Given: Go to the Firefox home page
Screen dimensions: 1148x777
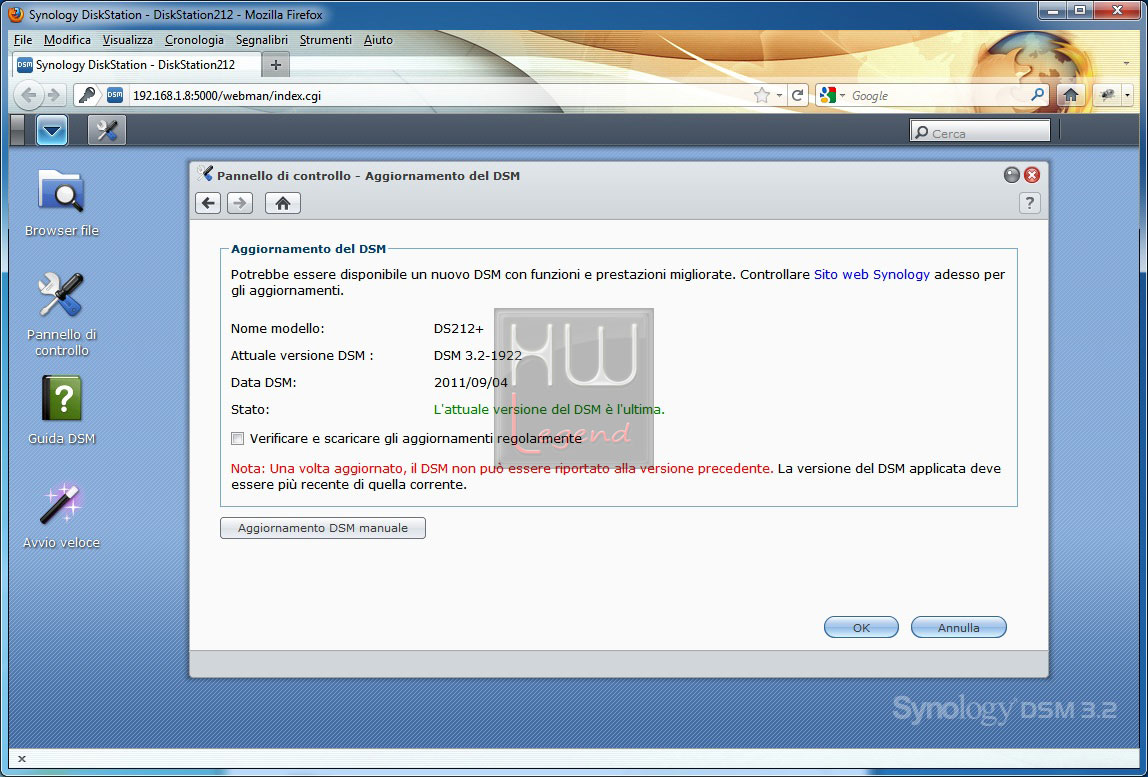Looking at the screenshot, I should [1070, 95].
